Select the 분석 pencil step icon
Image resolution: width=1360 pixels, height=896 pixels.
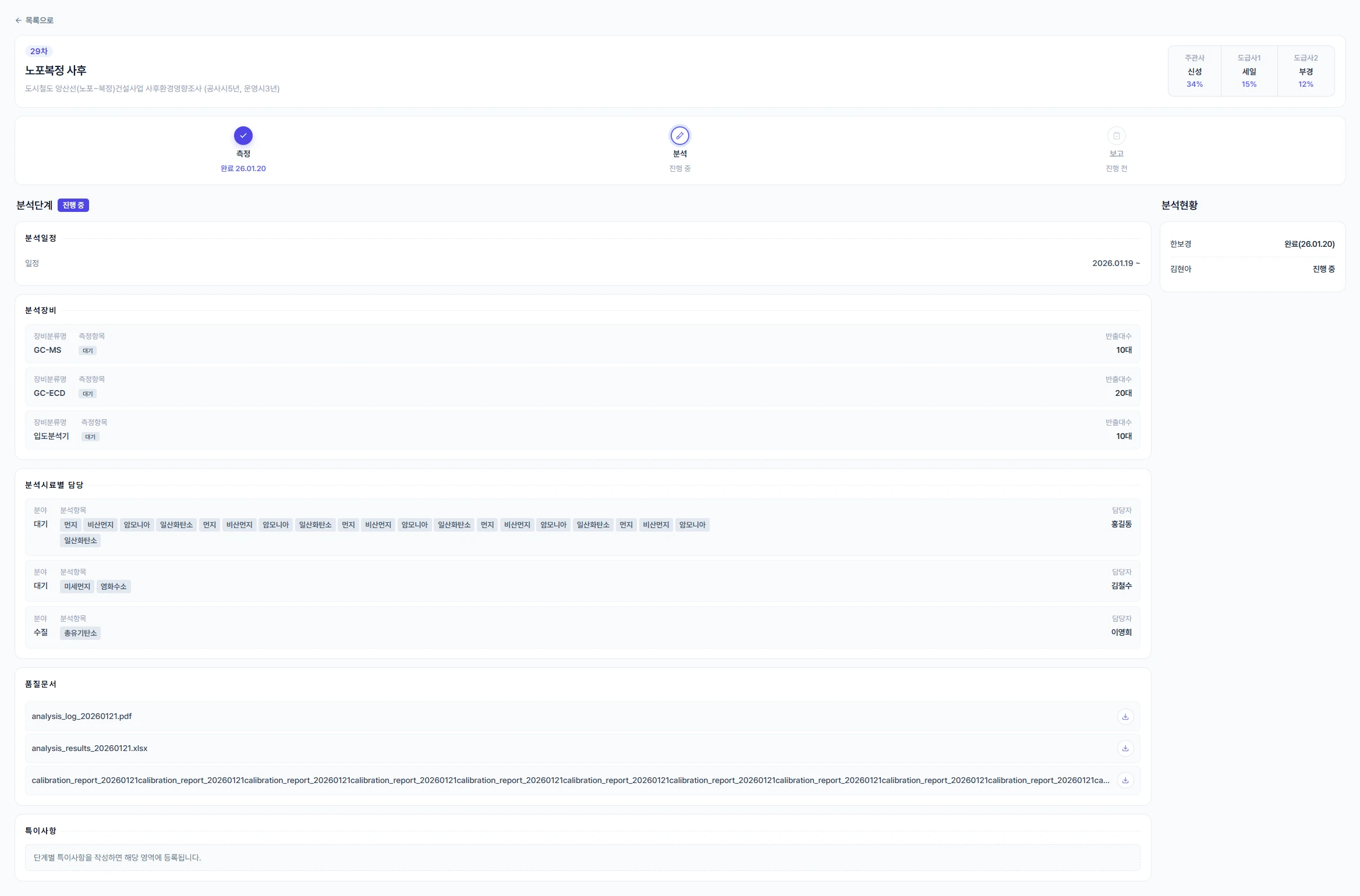(680, 136)
